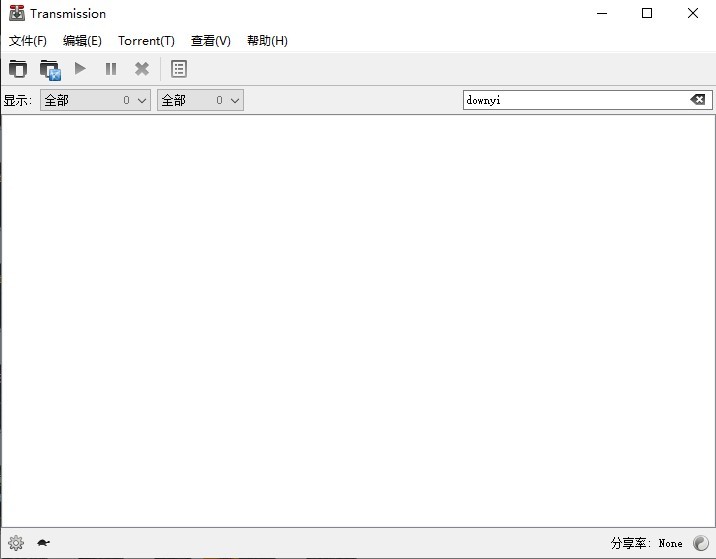Click the Transmission app icon in title bar
Viewport: 716px width, 559px height.
[x=17, y=13]
